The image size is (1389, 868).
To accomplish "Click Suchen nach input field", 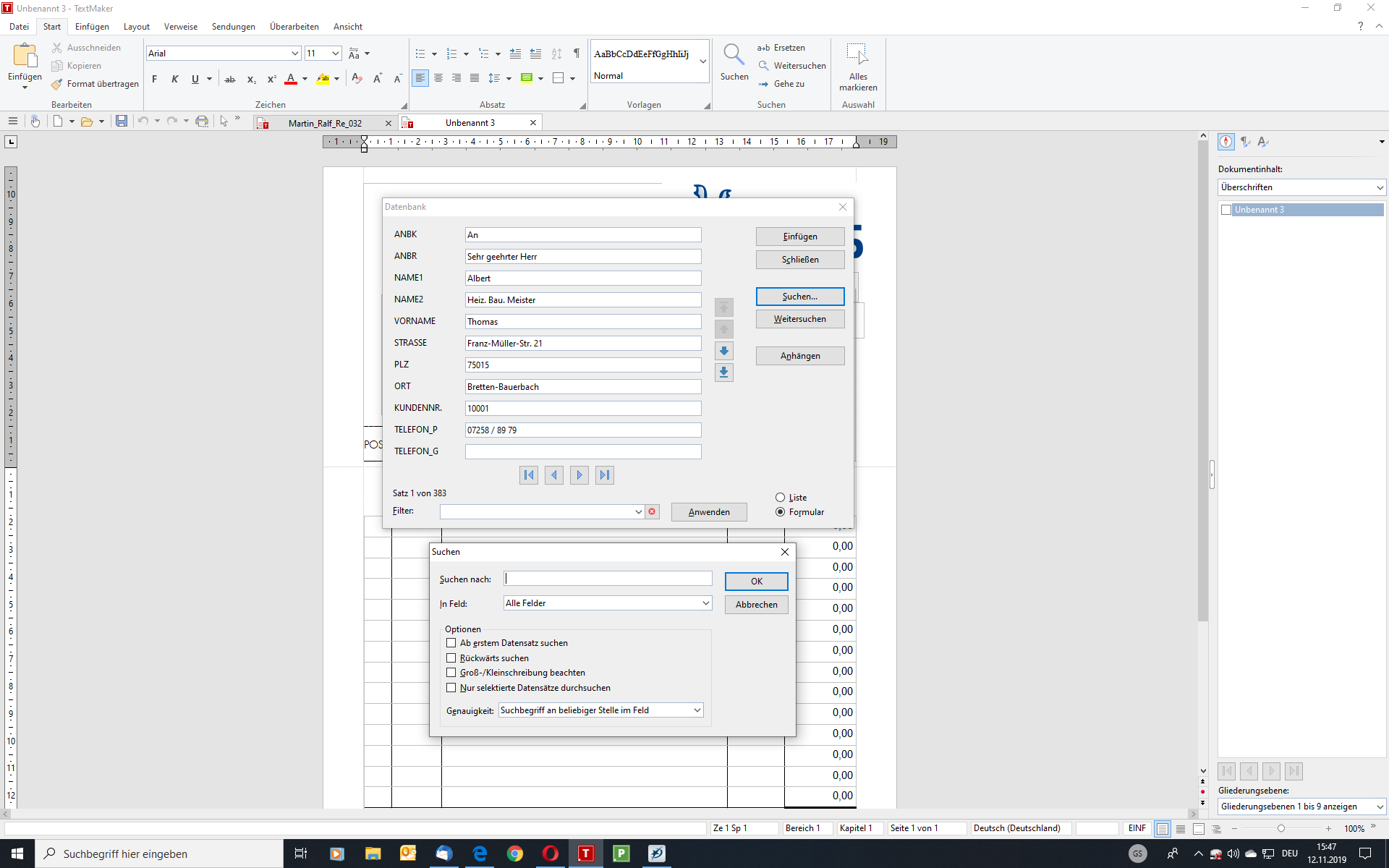I will [608, 579].
